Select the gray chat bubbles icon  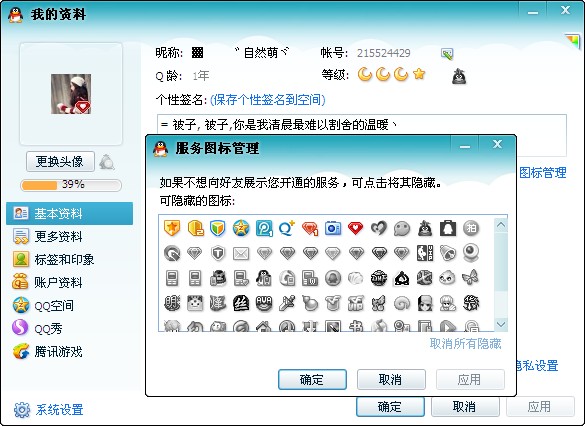tap(402, 228)
